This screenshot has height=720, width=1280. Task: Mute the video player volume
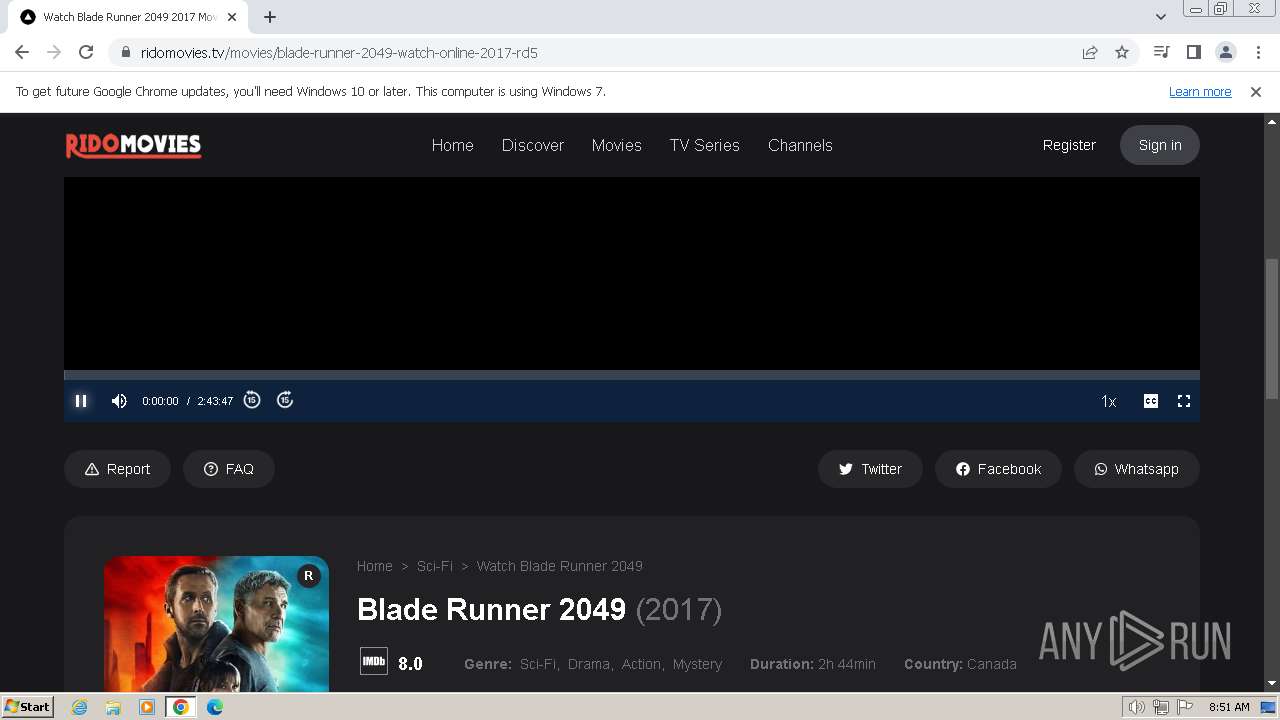pos(119,401)
